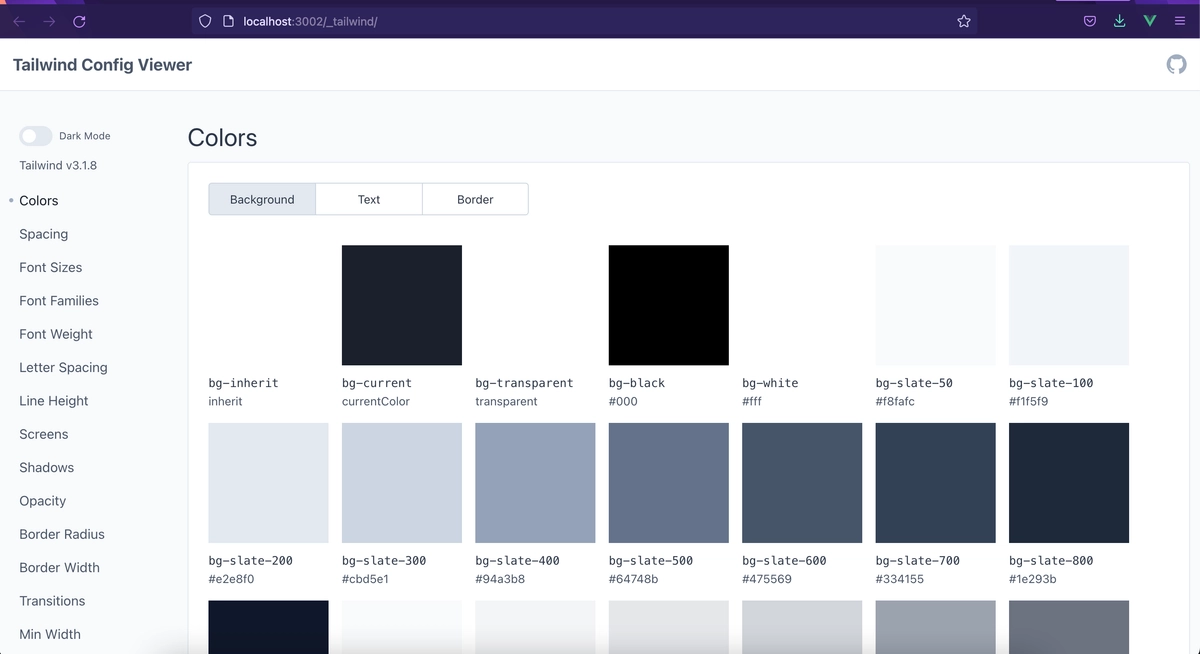
Task: Open the browser downloads icon
Action: coord(1119,20)
